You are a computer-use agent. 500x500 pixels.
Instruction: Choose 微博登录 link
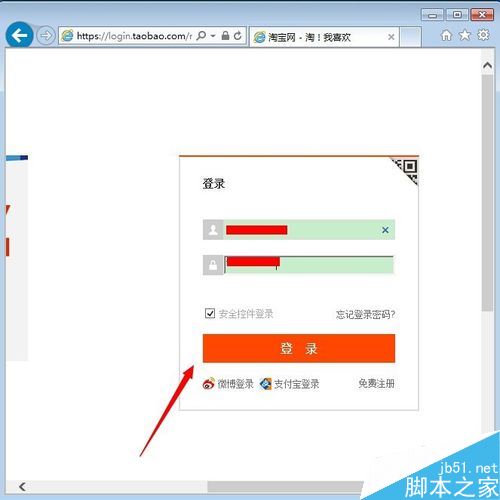tap(228, 384)
